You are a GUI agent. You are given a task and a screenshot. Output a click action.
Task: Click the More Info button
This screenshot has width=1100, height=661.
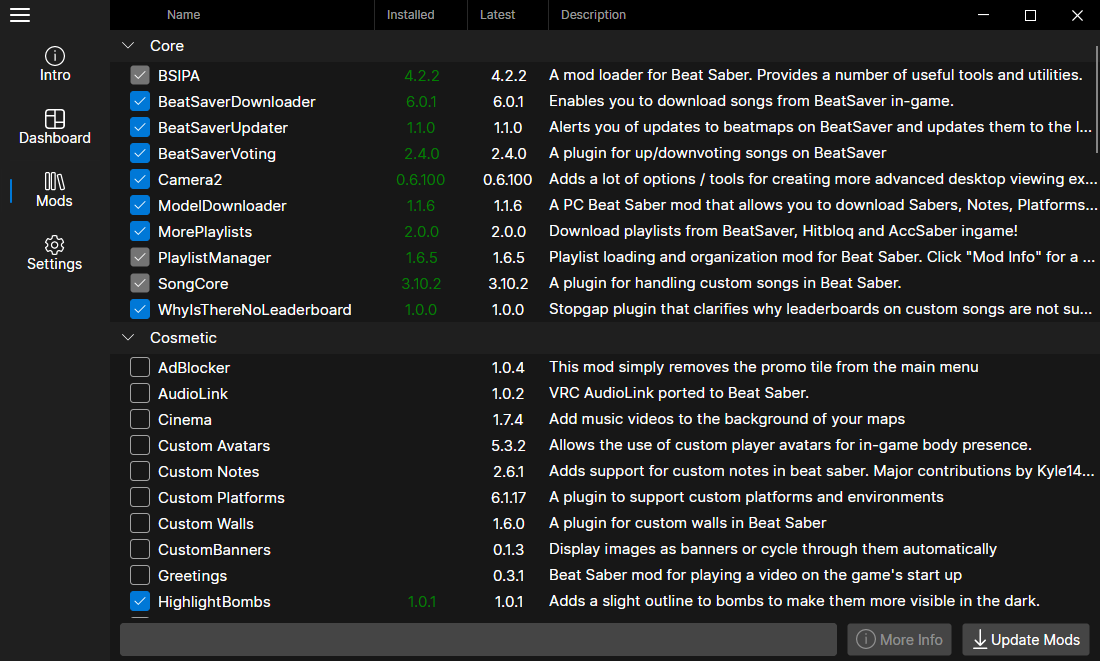pyautogui.click(x=899, y=639)
